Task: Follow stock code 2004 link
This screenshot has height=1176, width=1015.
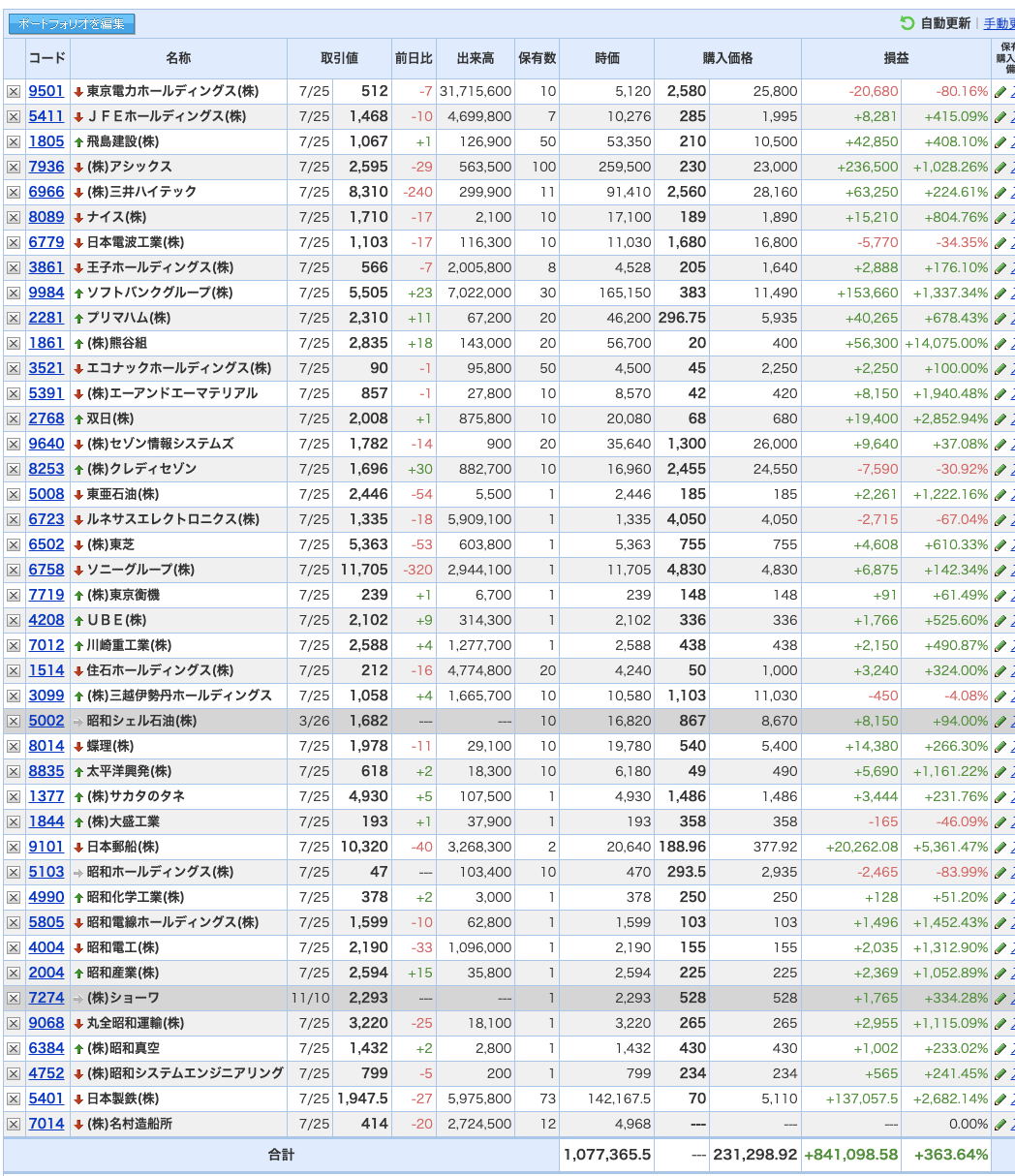Action: pos(46,973)
